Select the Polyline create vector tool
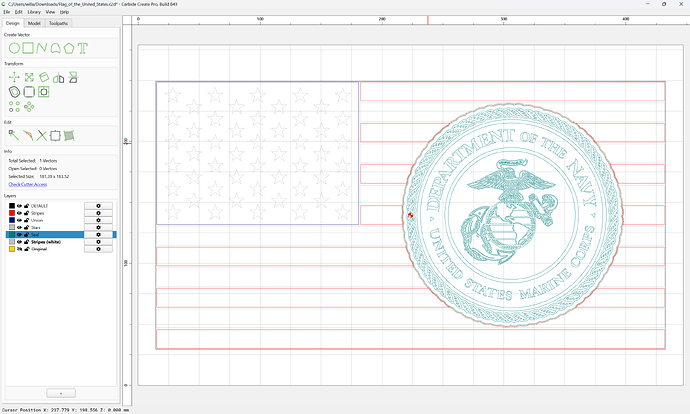The image size is (690, 414). (42, 48)
